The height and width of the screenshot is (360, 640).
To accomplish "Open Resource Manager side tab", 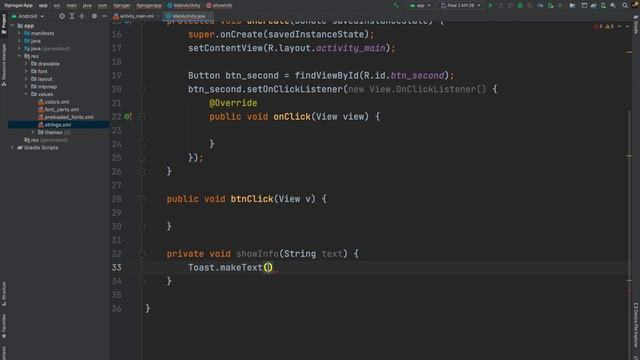I will [4, 64].
